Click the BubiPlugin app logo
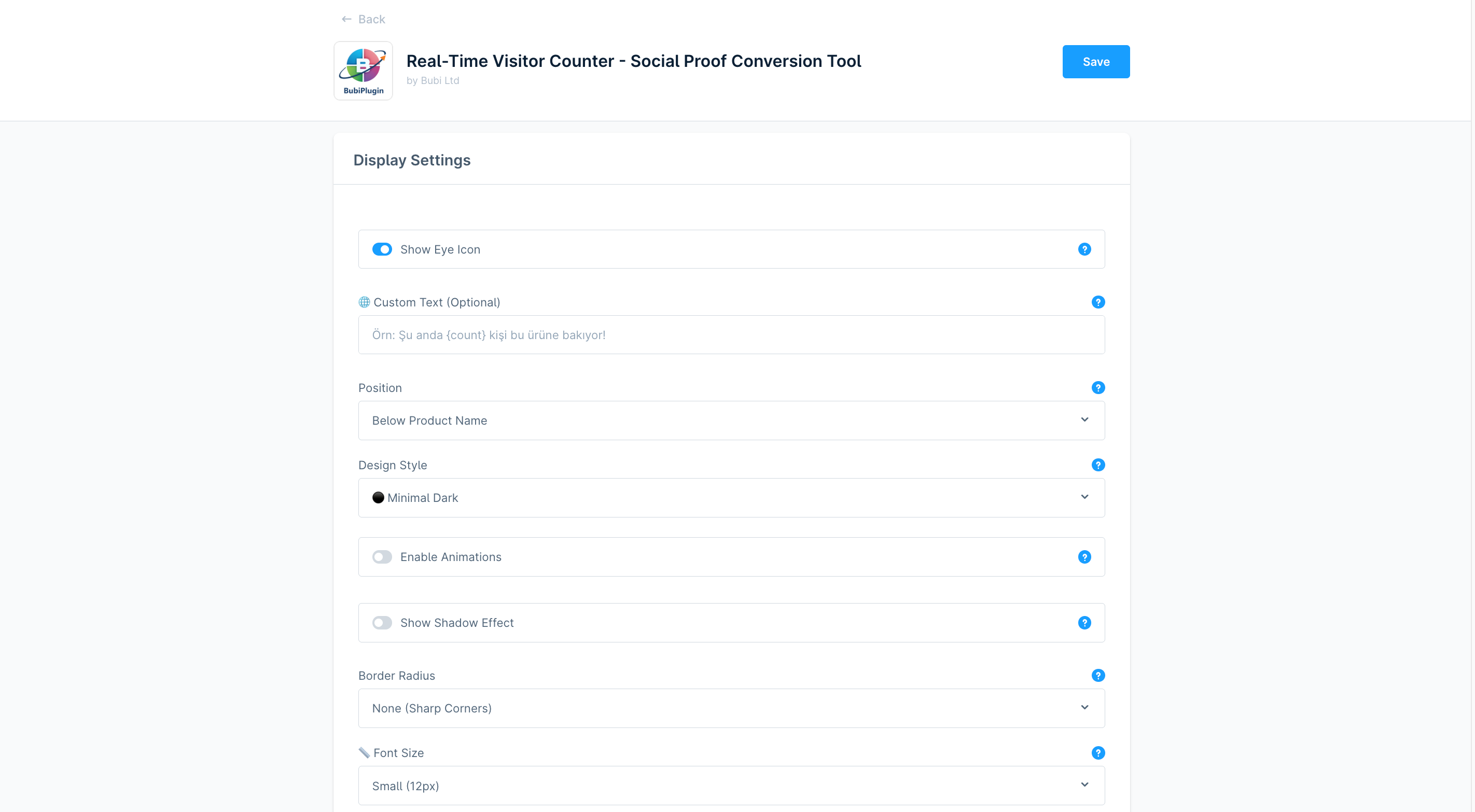Viewport: 1475px width, 812px height. tap(363, 71)
